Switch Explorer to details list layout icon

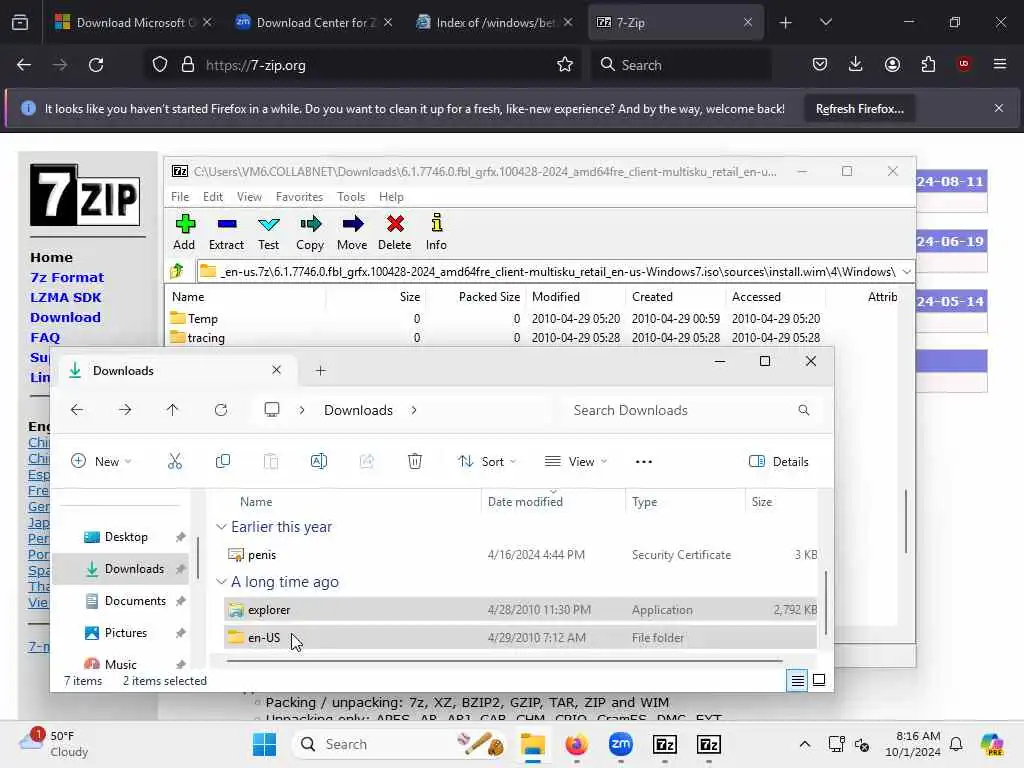tap(797, 680)
